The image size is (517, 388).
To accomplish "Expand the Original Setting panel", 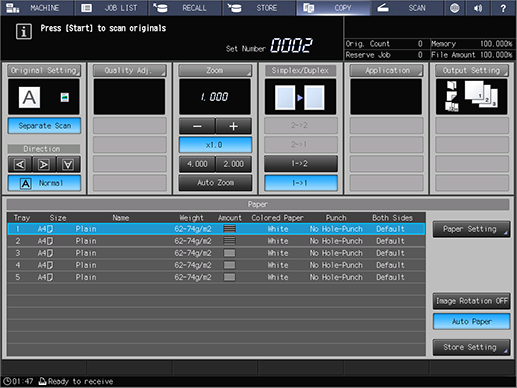I will click(x=44, y=70).
